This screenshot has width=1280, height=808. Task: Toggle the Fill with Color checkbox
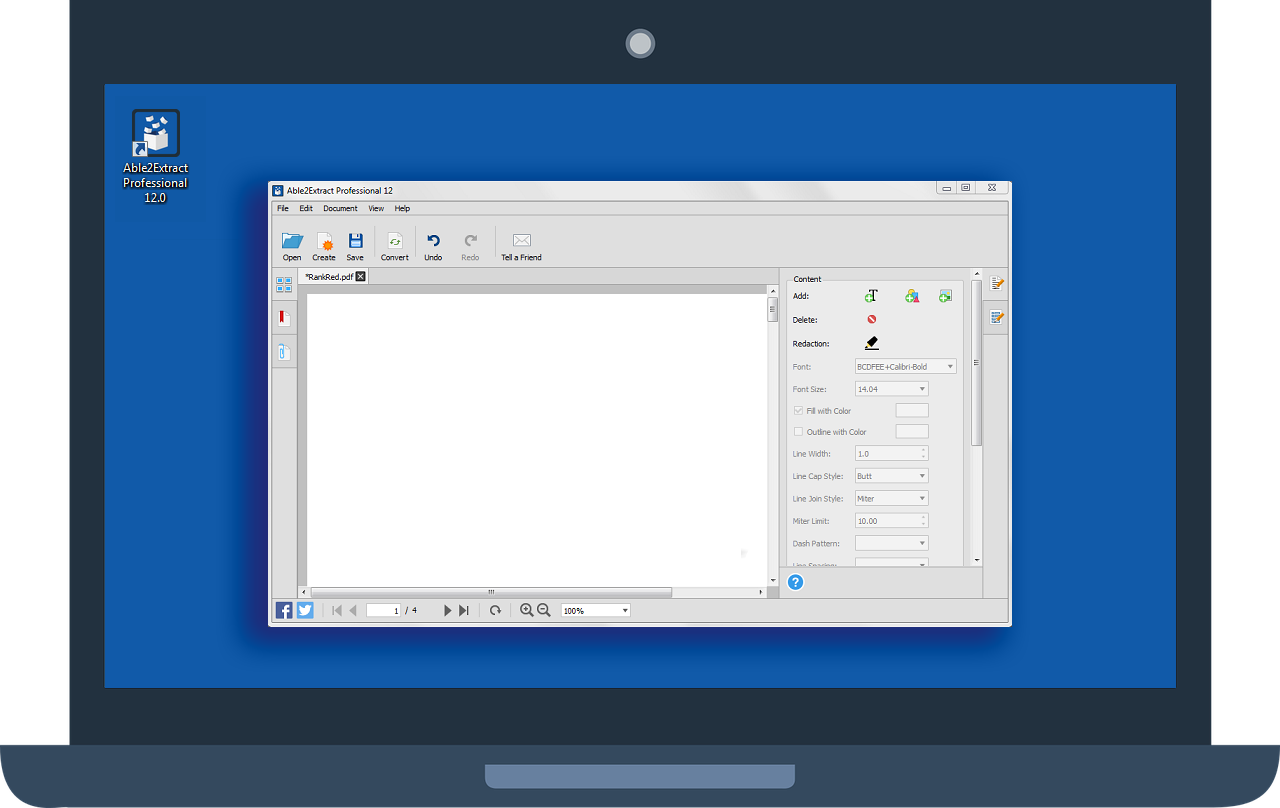[798, 411]
